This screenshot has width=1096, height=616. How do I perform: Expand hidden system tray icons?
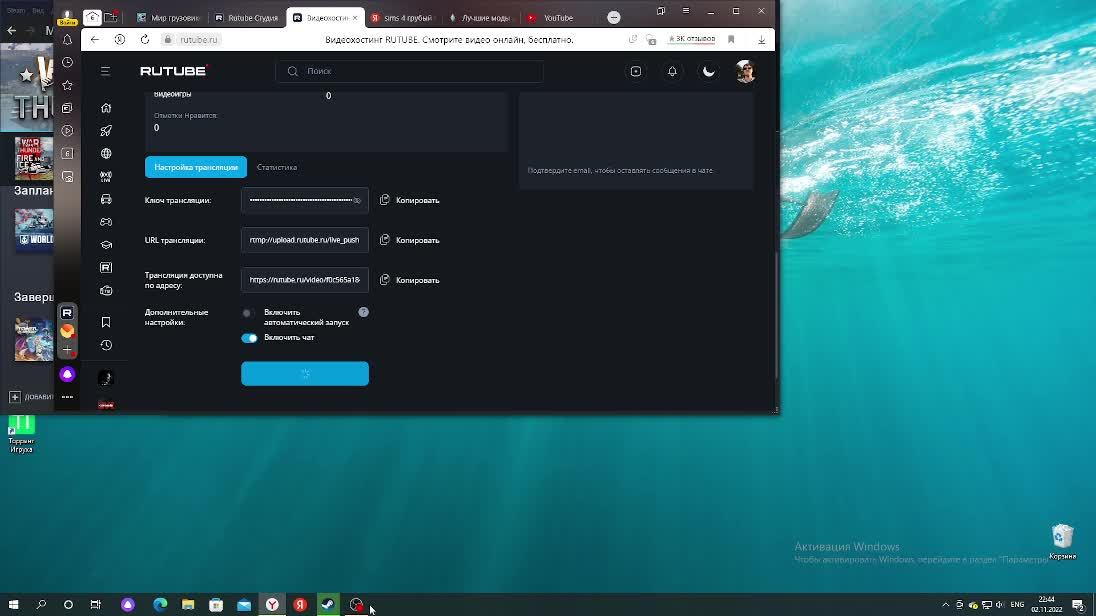(946, 605)
